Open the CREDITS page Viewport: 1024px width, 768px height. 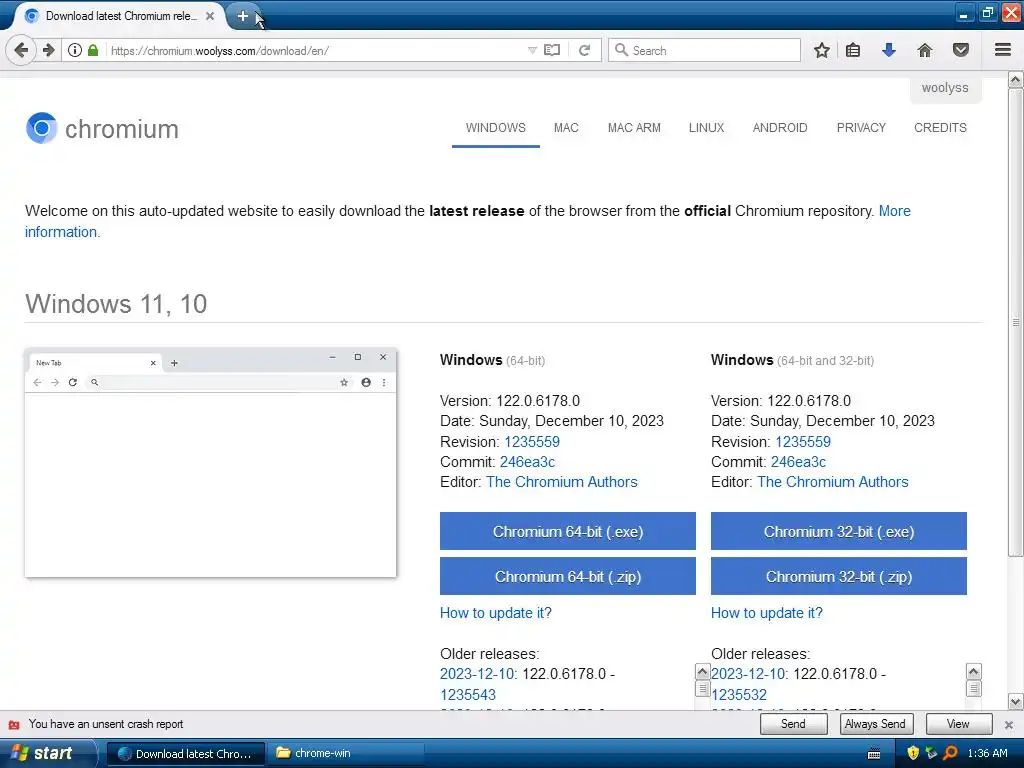(940, 128)
